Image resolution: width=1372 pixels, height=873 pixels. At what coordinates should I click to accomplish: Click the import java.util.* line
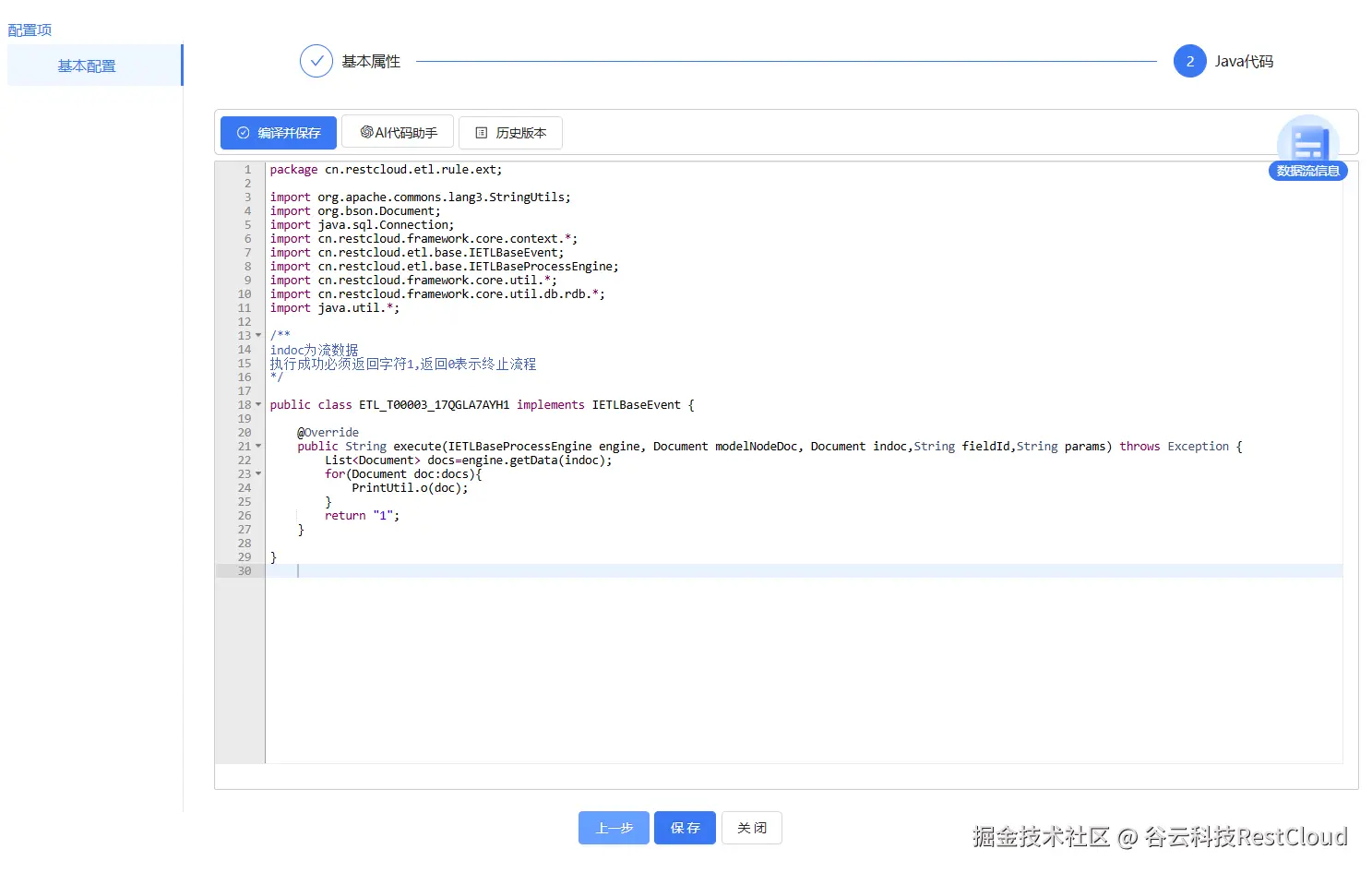coord(335,308)
